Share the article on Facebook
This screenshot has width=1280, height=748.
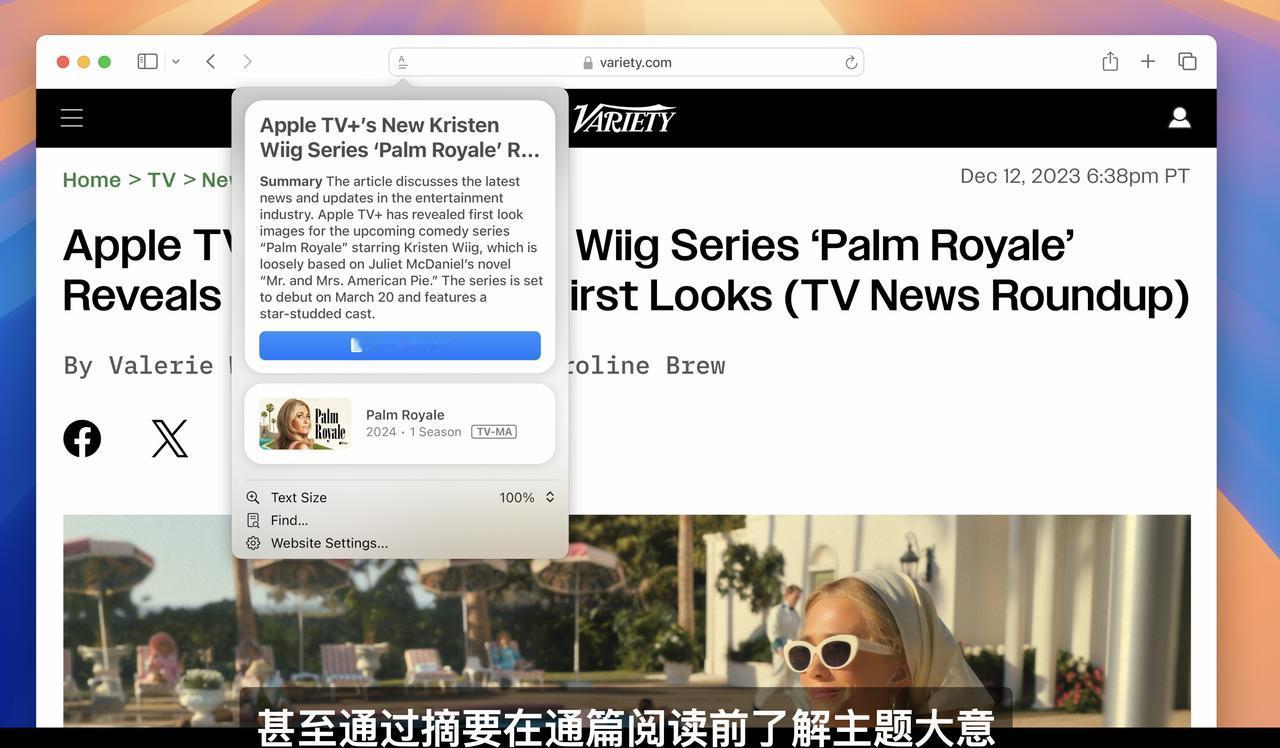(x=82, y=438)
